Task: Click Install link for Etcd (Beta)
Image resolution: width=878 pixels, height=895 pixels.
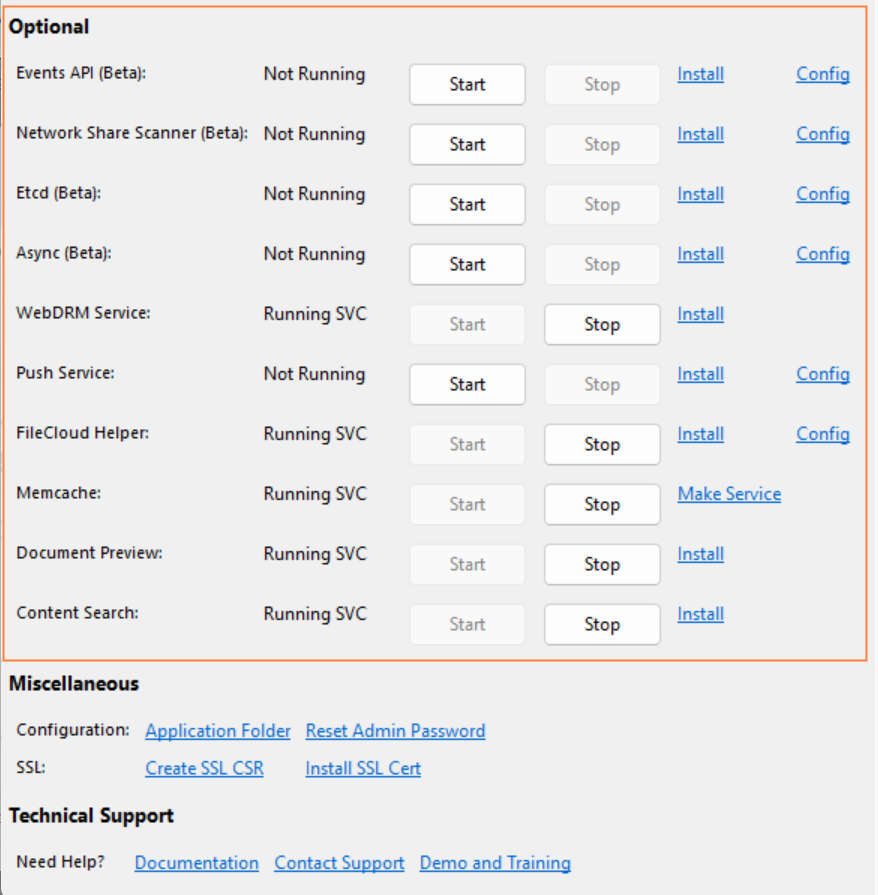Action: point(700,194)
